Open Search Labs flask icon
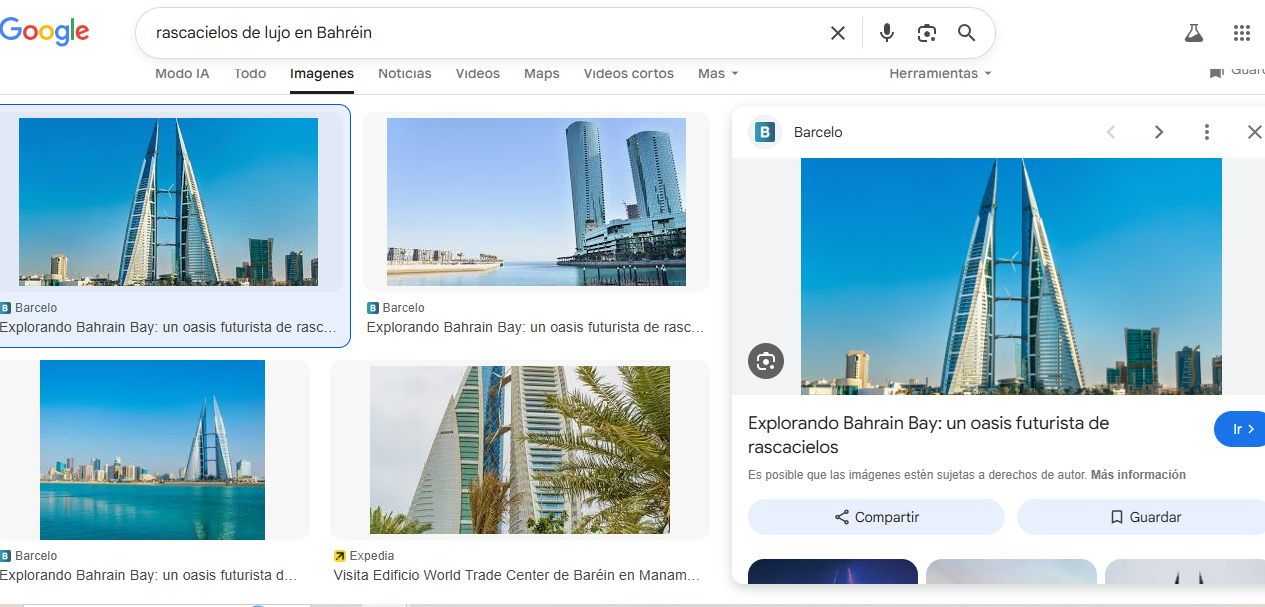 [1193, 33]
